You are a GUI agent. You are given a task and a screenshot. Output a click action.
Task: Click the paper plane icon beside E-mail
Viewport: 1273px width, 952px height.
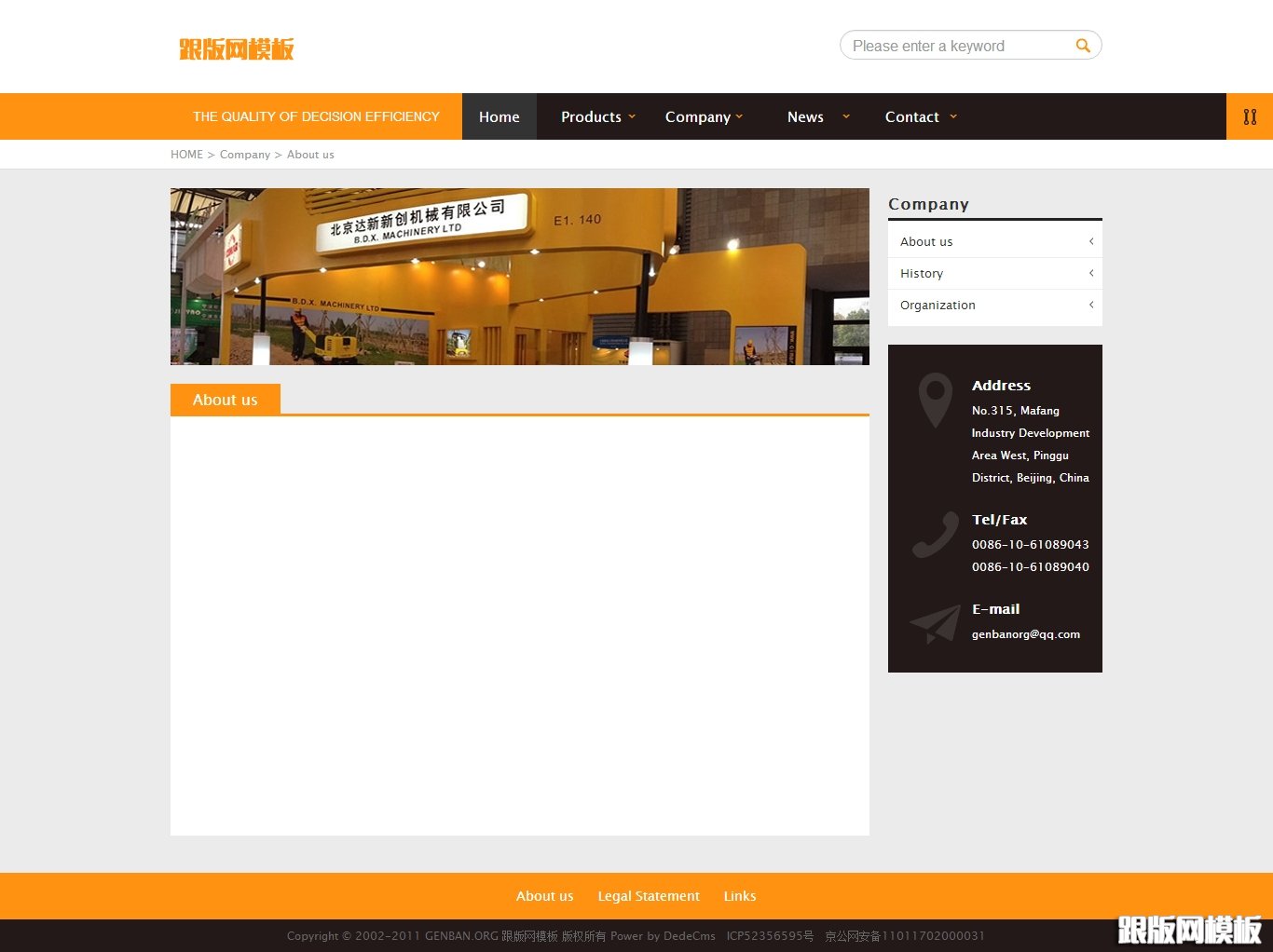click(x=935, y=624)
